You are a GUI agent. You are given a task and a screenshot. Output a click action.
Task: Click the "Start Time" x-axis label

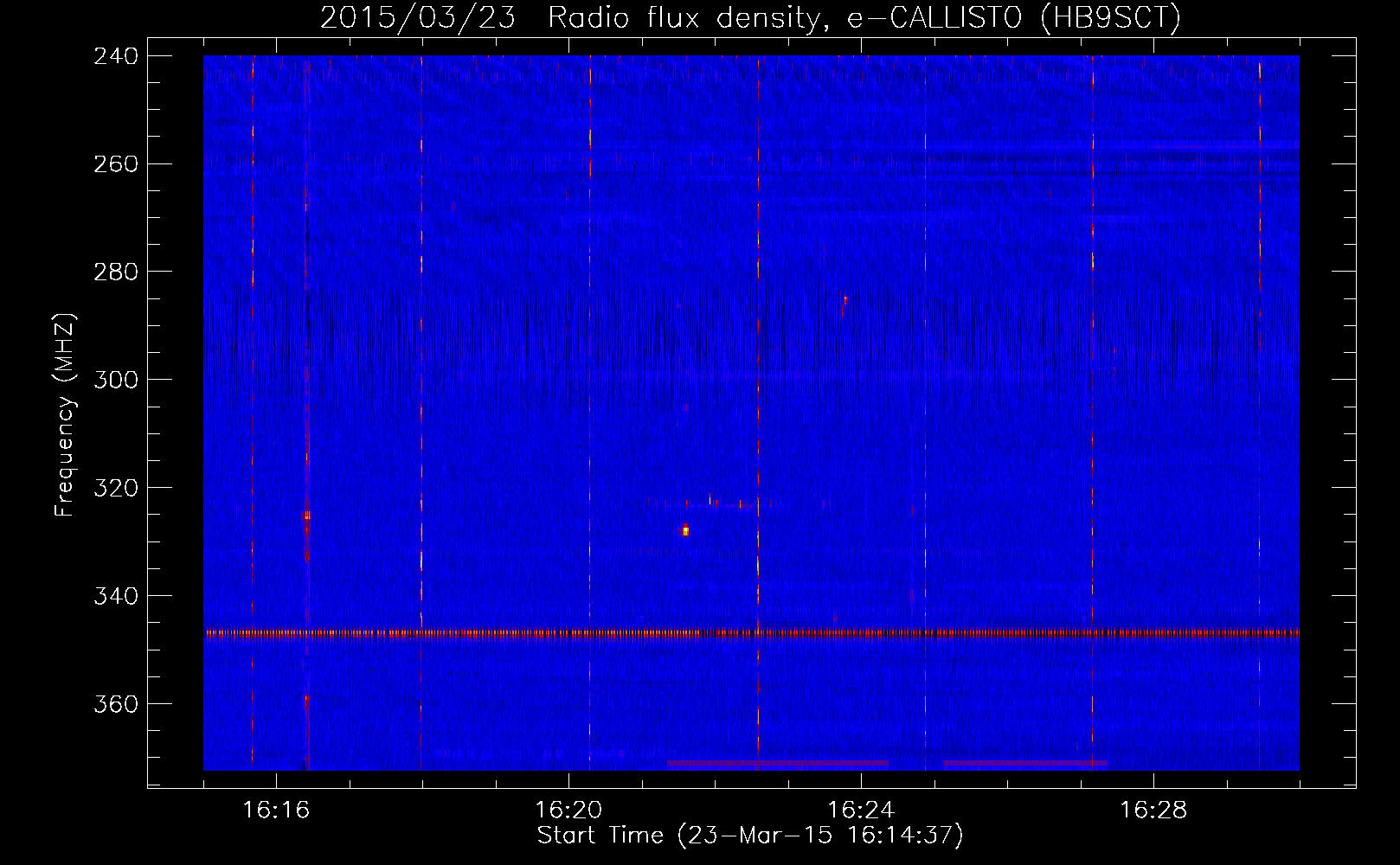(749, 836)
